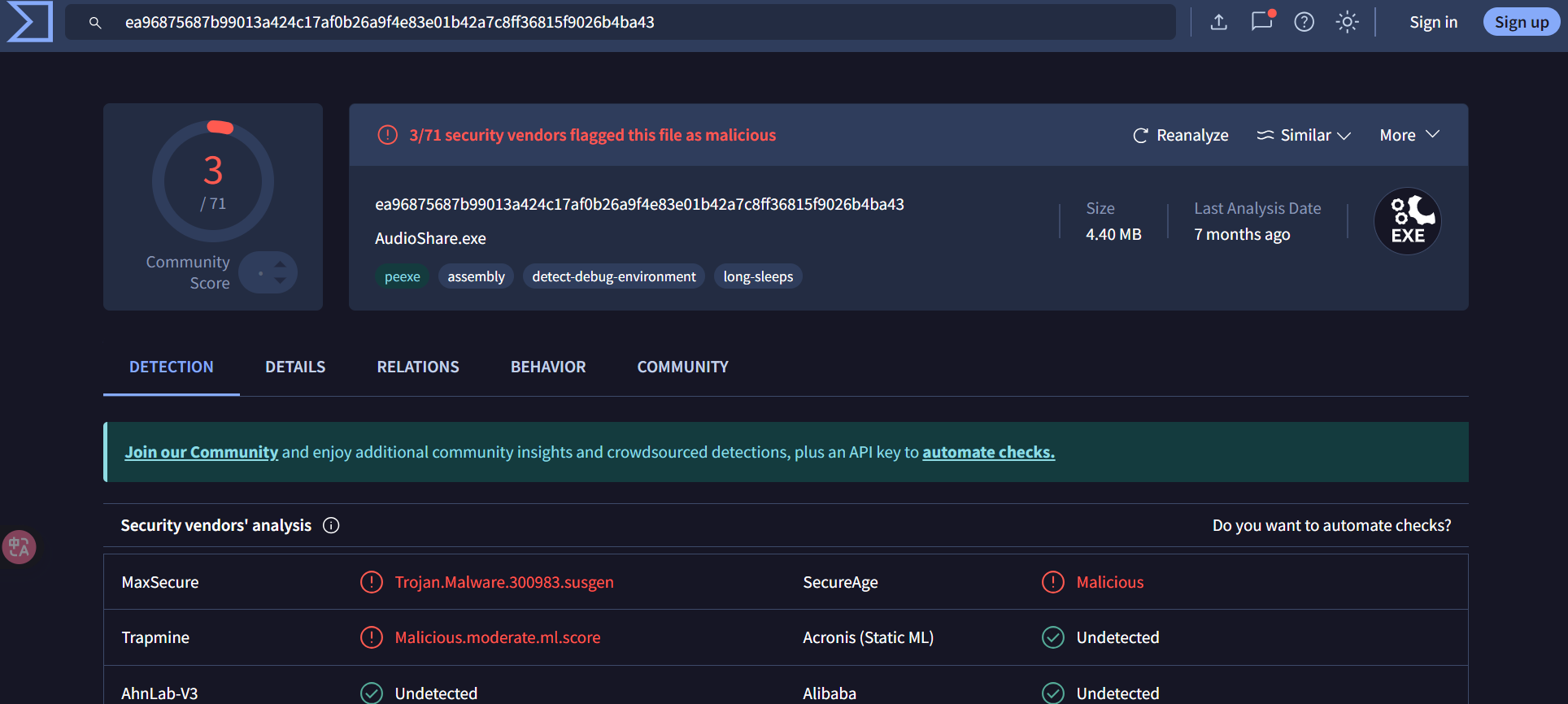The image size is (1568, 704).
Task: Click the search magnifier icon
Action: click(95, 23)
